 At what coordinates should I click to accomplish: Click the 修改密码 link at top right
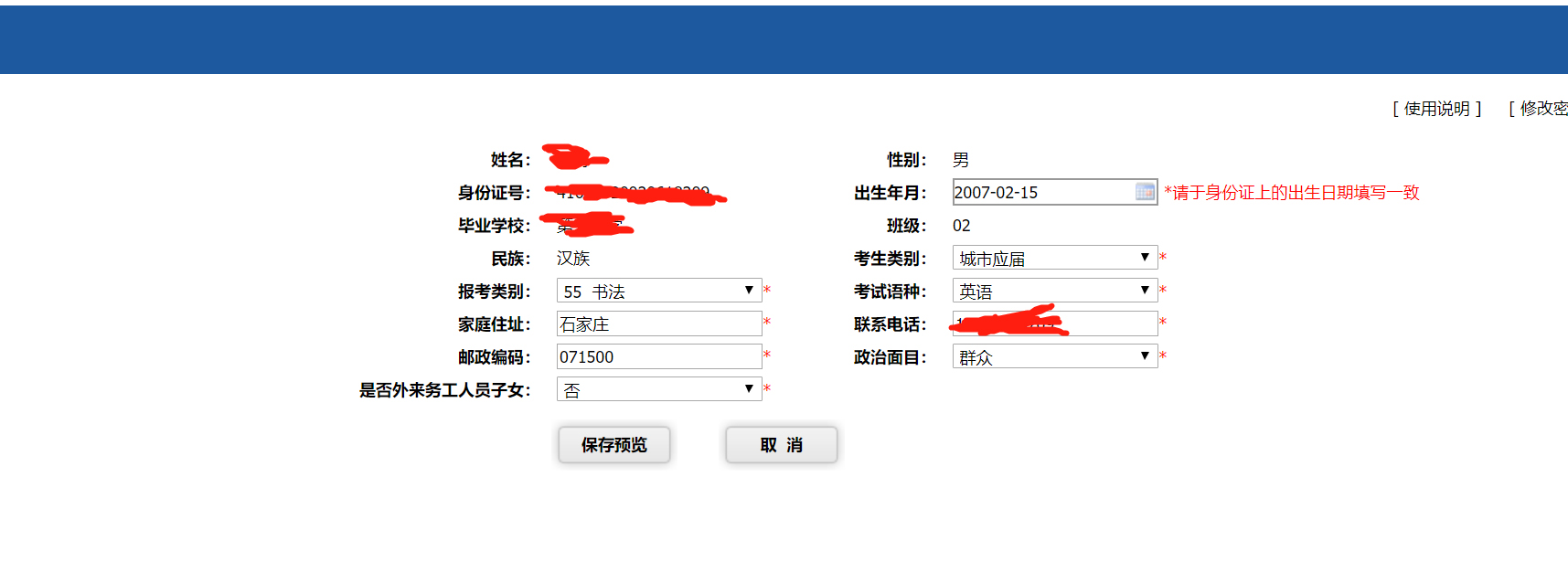(x=1541, y=109)
